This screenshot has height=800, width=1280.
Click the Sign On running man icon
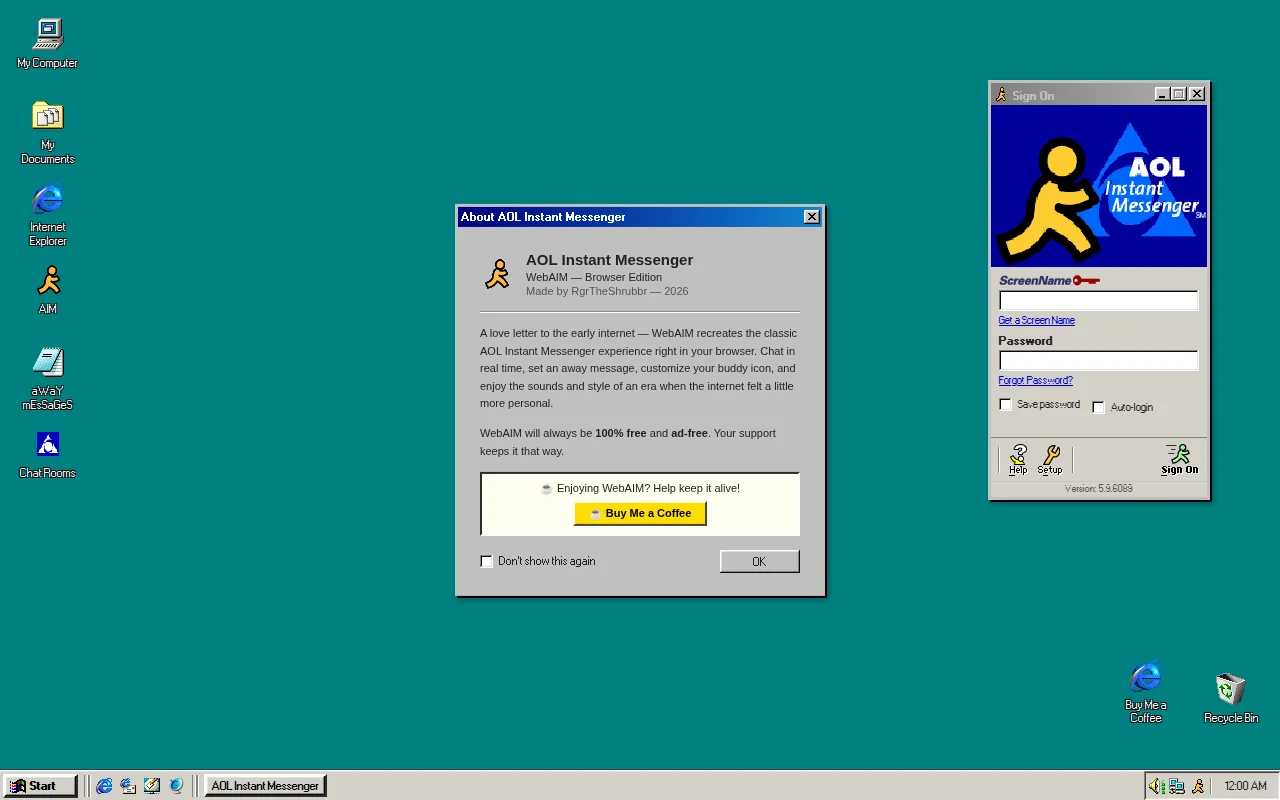pos(1180,459)
